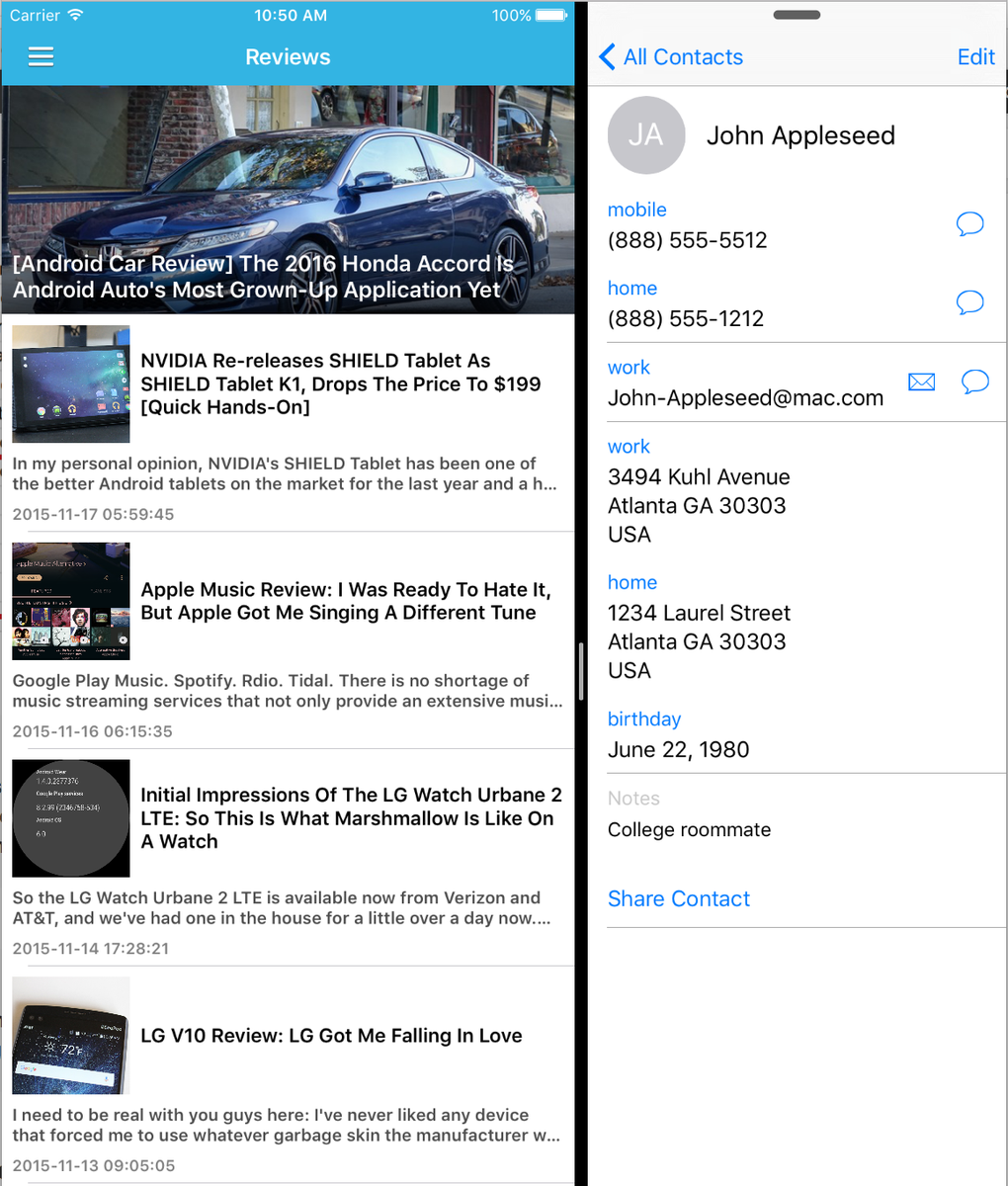Tap the John Appleseed name

pos(800,135)
